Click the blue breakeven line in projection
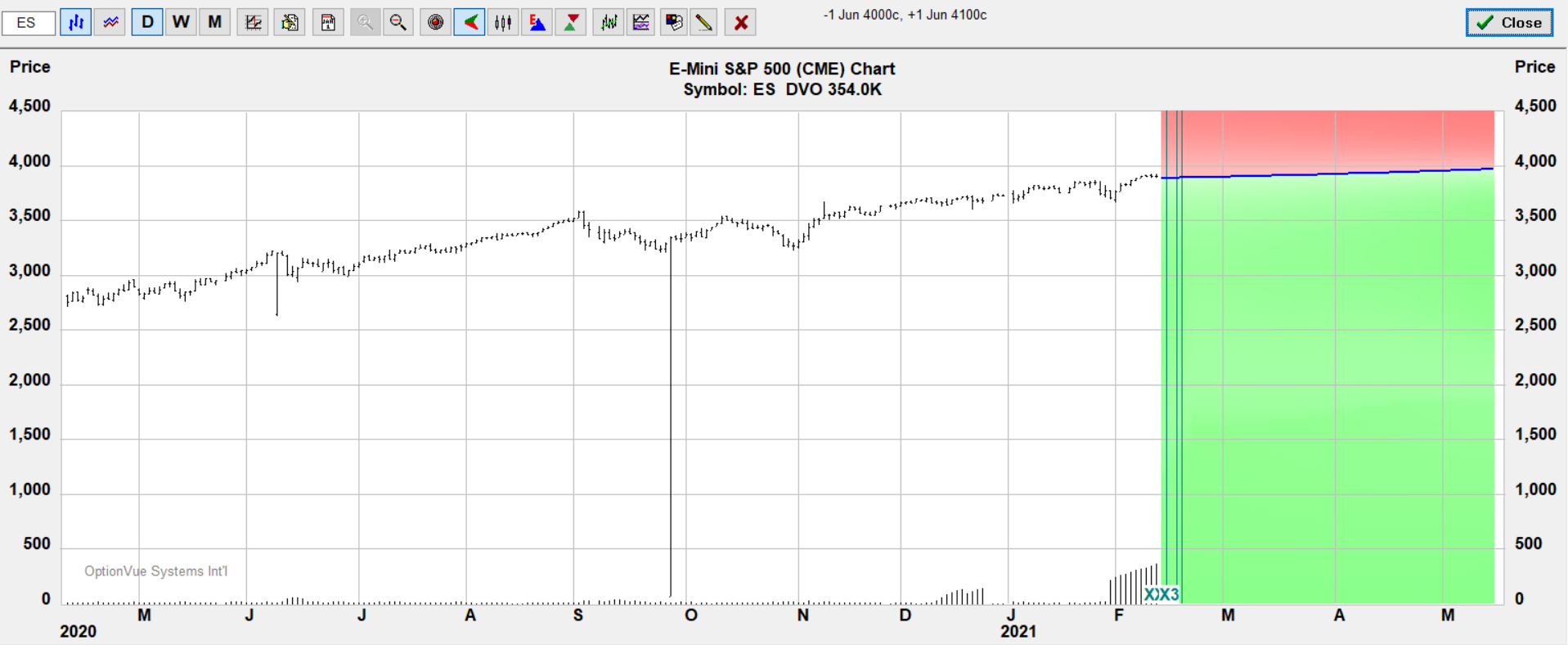 coord(1327,174)
